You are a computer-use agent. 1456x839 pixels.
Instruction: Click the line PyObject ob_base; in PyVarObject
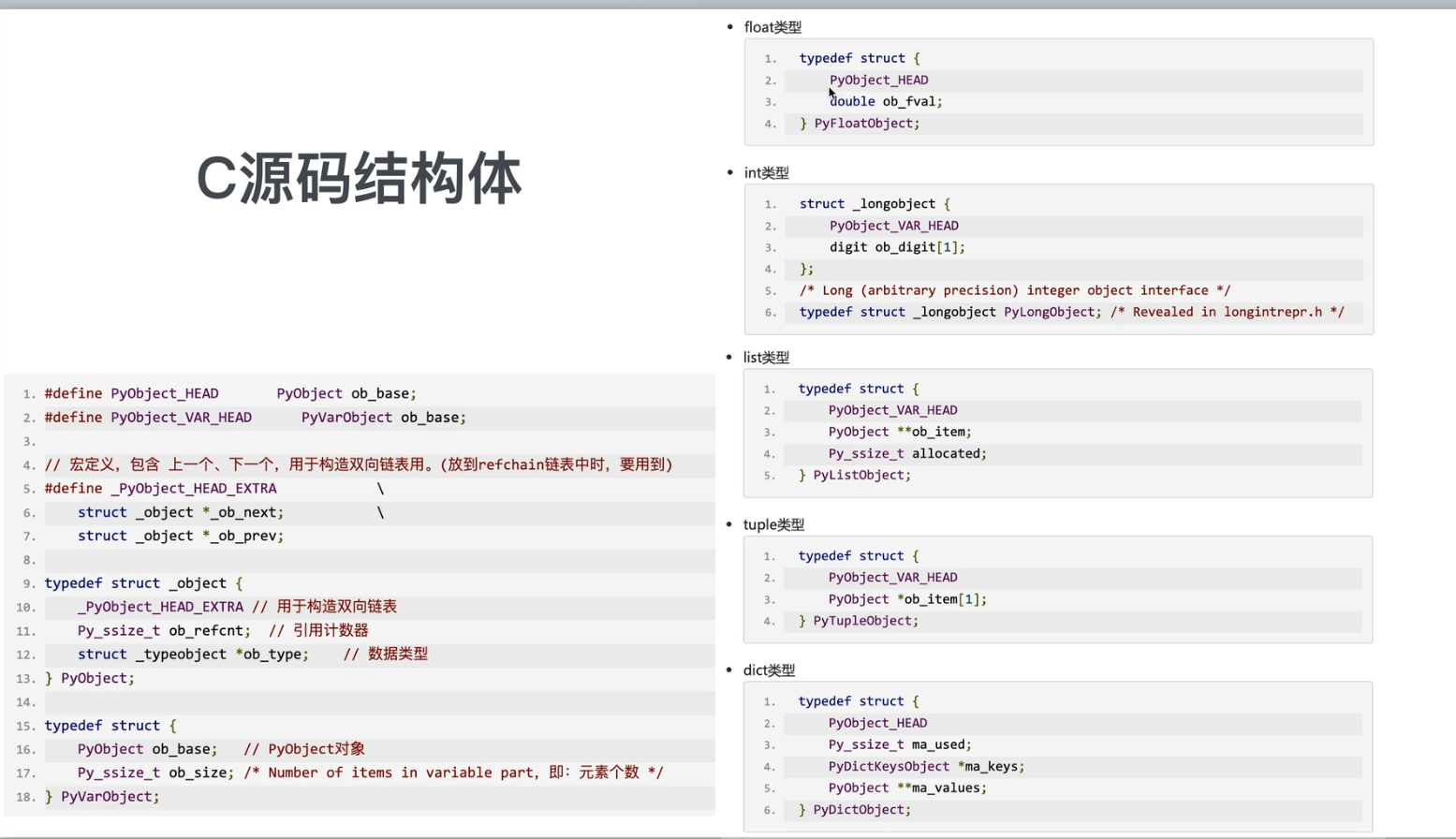pyautogui.click(x=147, y=749)
